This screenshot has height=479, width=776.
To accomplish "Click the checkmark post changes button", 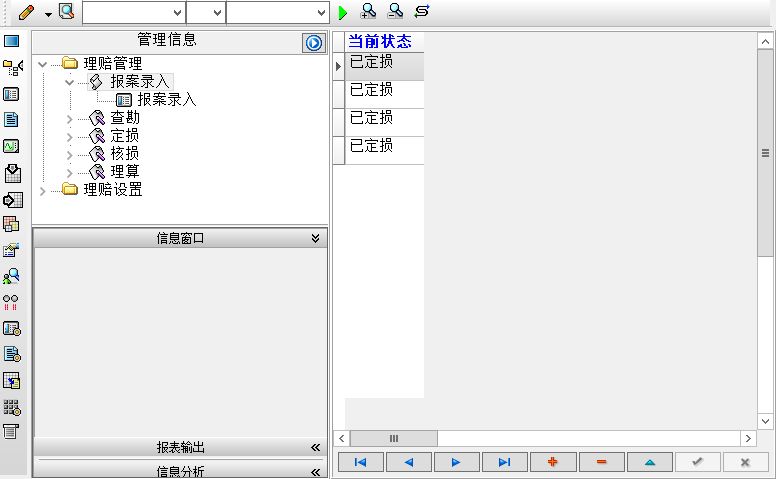I will pyautogui.click(x=697, y=462).
